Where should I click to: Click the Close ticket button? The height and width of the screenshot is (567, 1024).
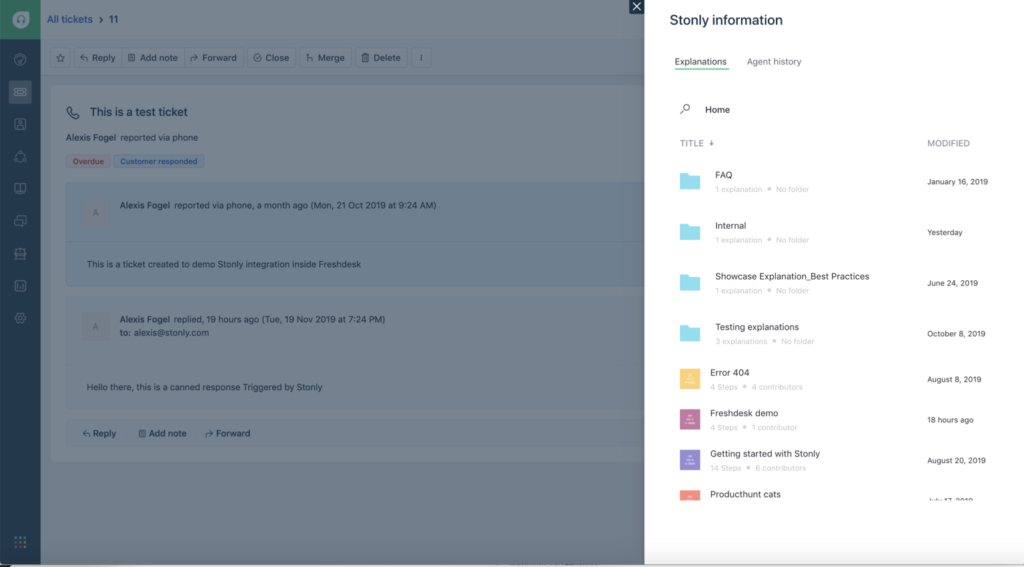(271, 57)
